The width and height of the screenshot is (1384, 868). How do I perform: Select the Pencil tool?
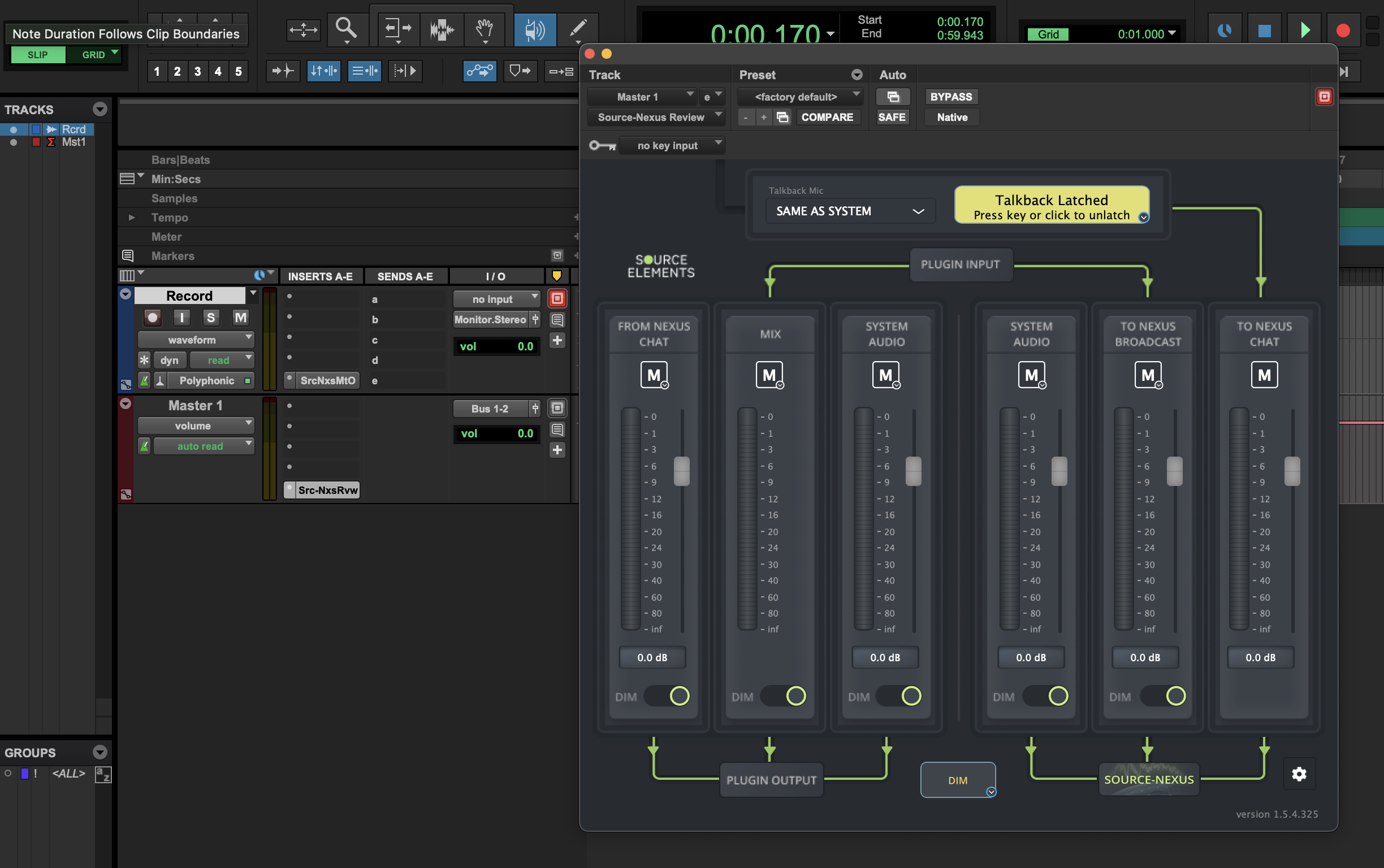point(578,29)
